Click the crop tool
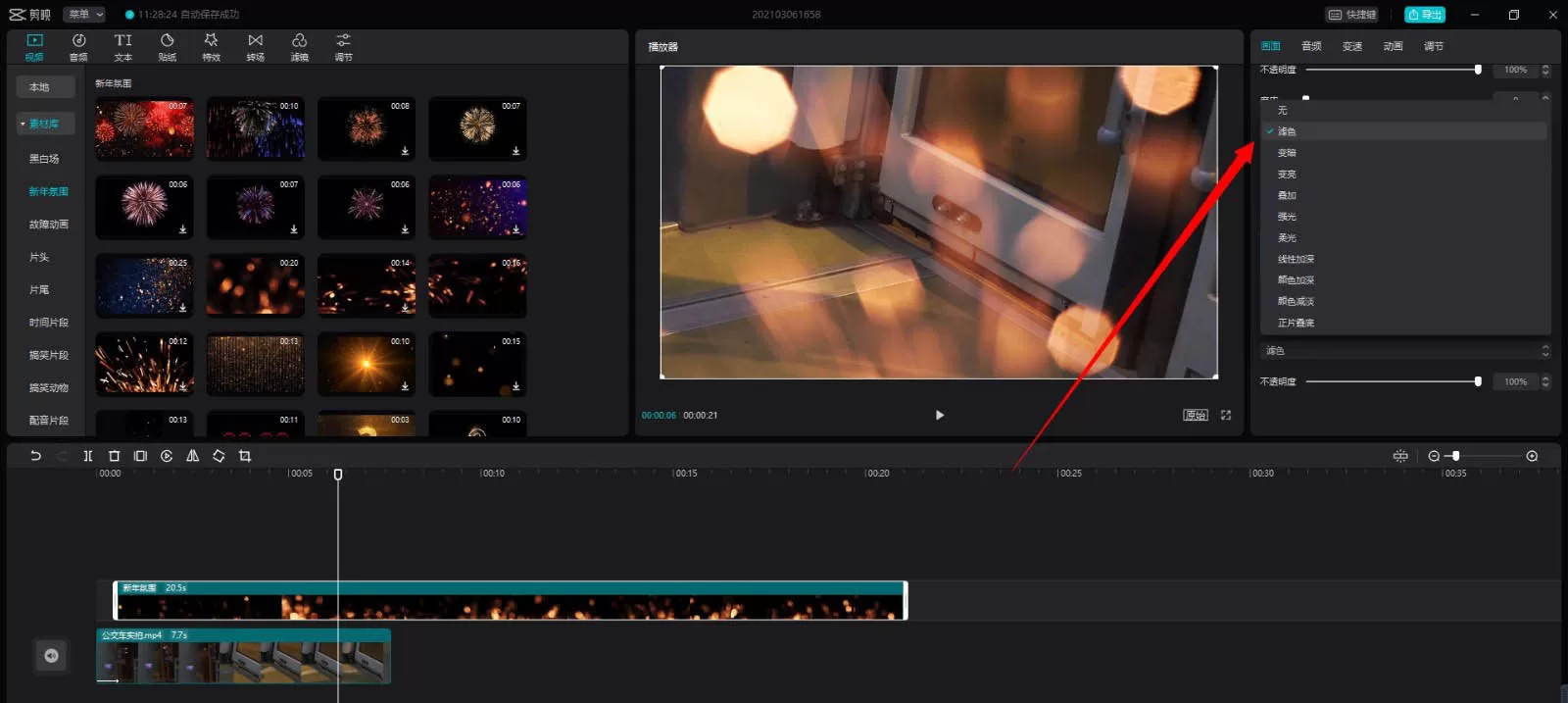 pos(245,456)
